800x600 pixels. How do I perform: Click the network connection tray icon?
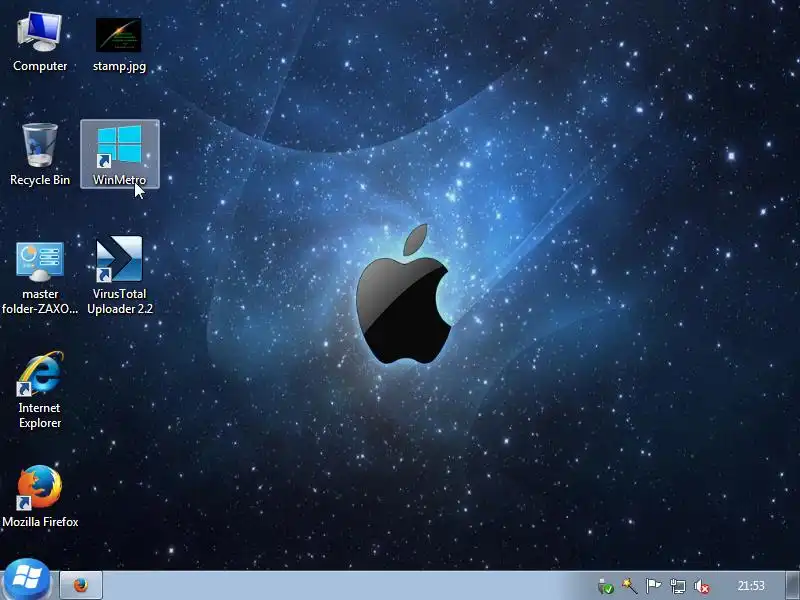coord(678,586)
